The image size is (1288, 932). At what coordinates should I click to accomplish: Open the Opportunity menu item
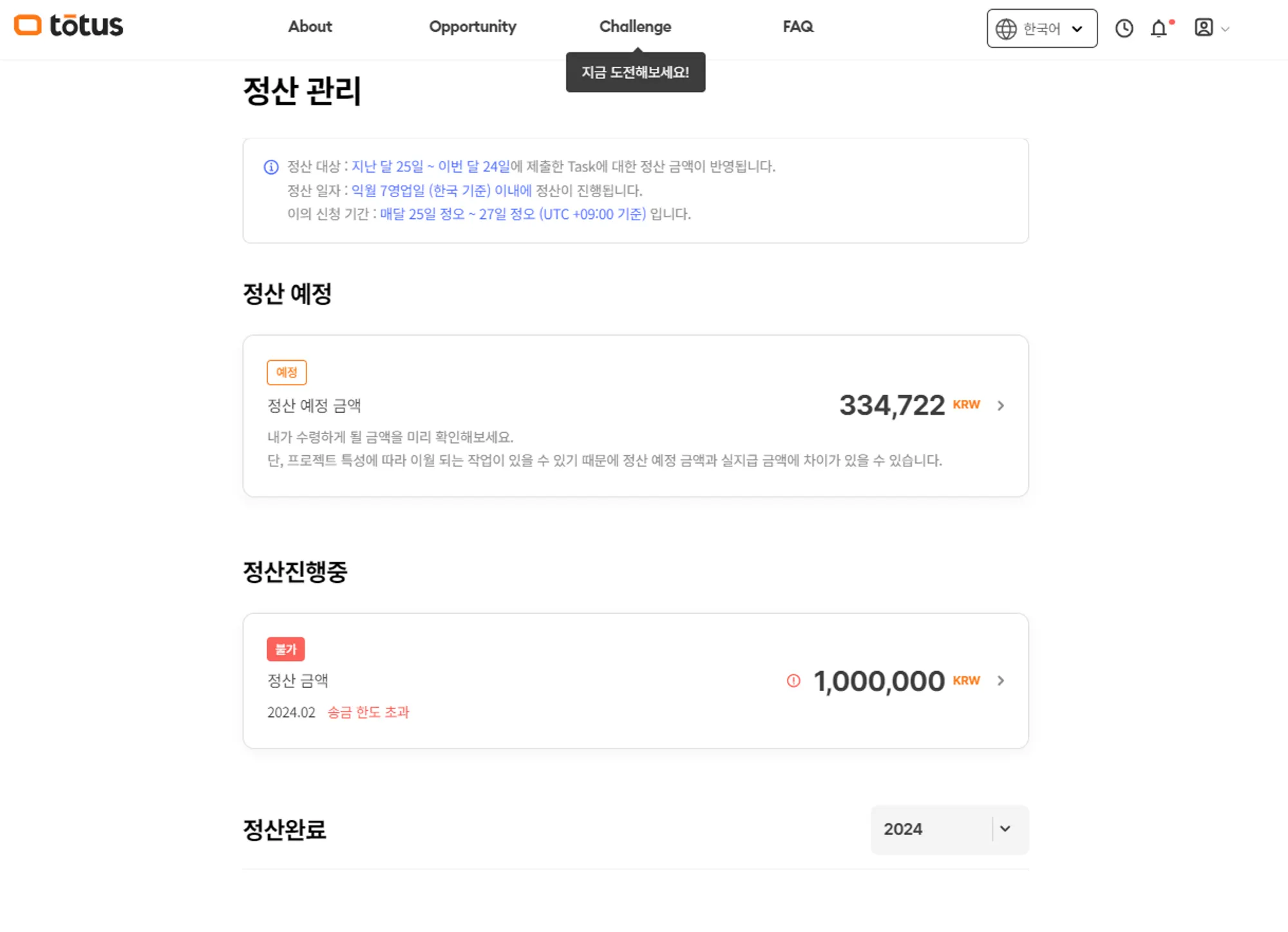(473, 26)
